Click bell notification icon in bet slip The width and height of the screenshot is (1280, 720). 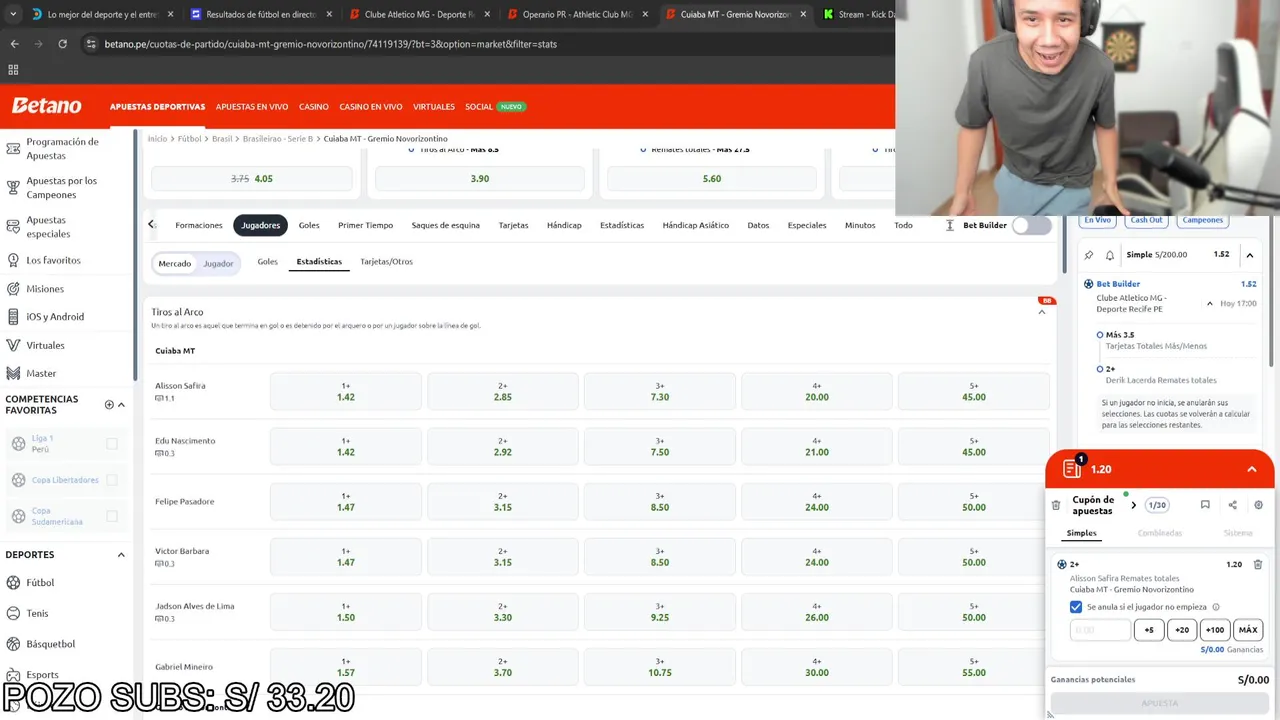click(x=1110, y=255)
